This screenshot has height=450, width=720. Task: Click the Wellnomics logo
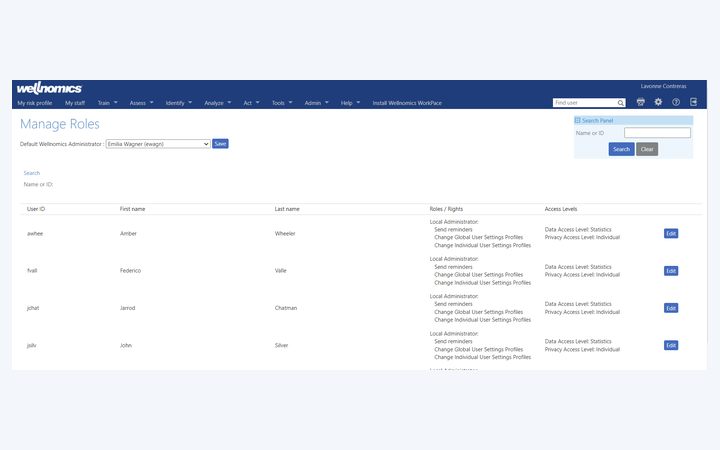(49, 88)
